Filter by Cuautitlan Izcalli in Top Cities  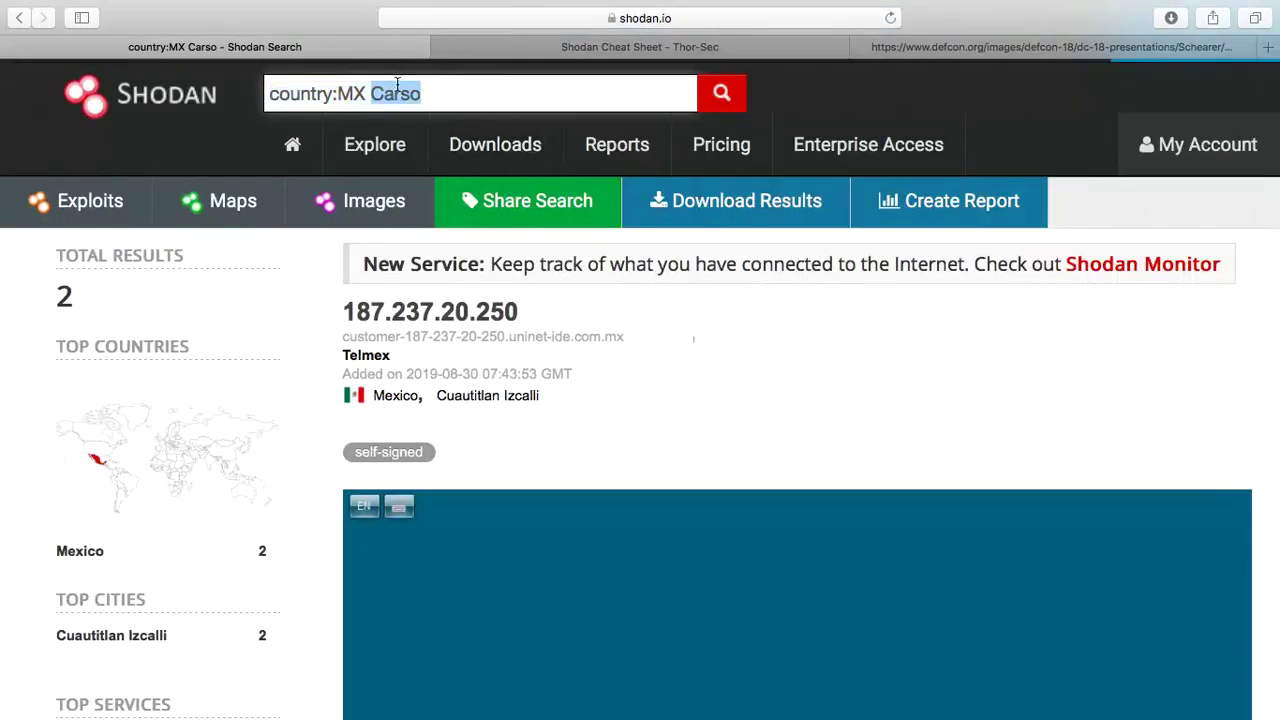pos(111,635)
